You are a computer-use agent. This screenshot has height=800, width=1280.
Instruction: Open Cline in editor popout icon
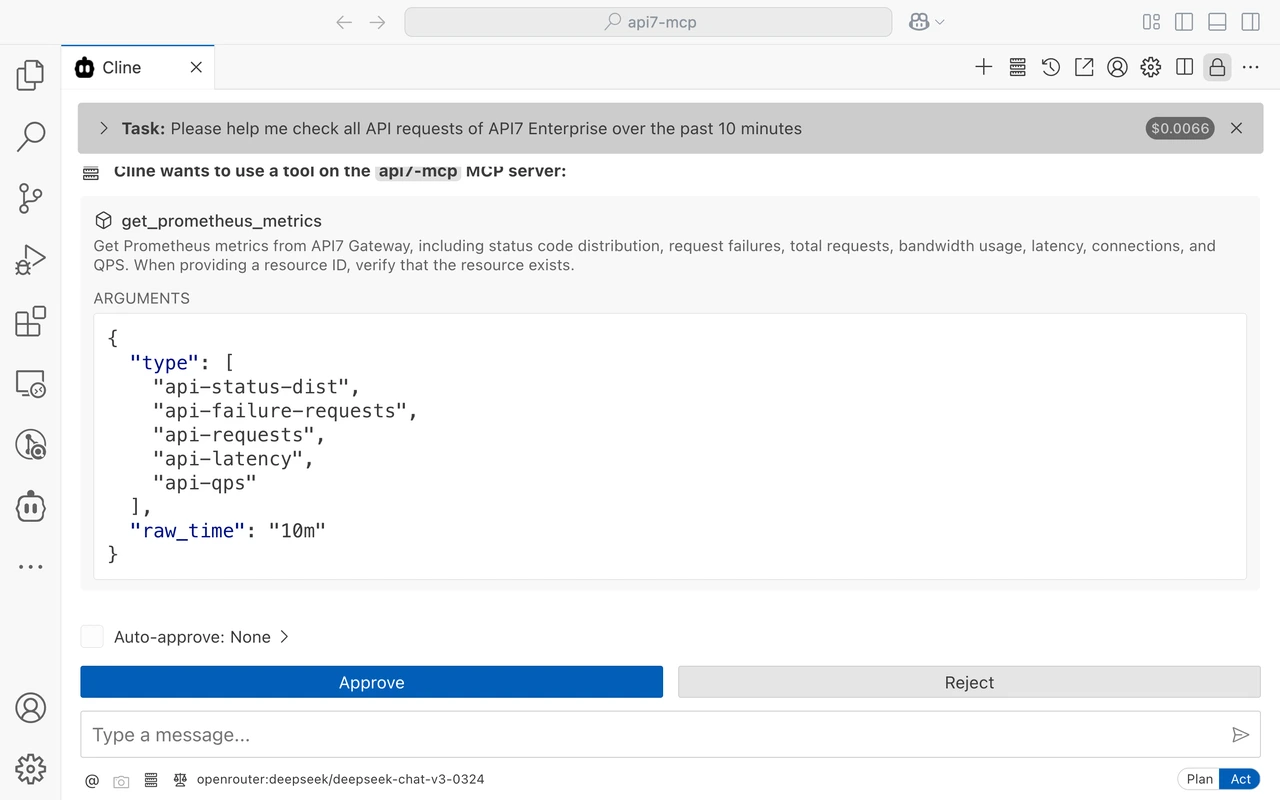(1084, 67)
